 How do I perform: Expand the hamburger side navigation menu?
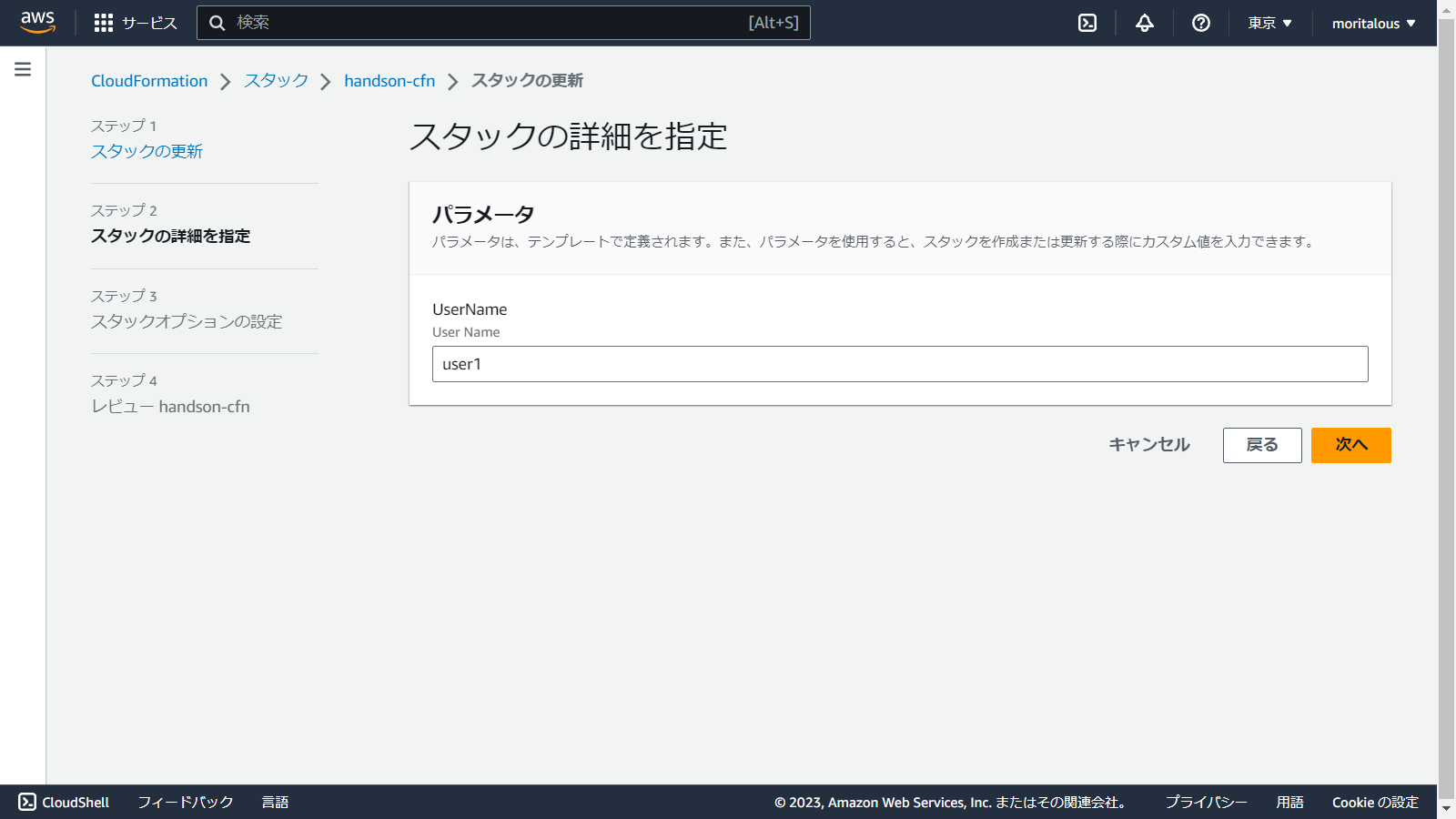[23, 69]
